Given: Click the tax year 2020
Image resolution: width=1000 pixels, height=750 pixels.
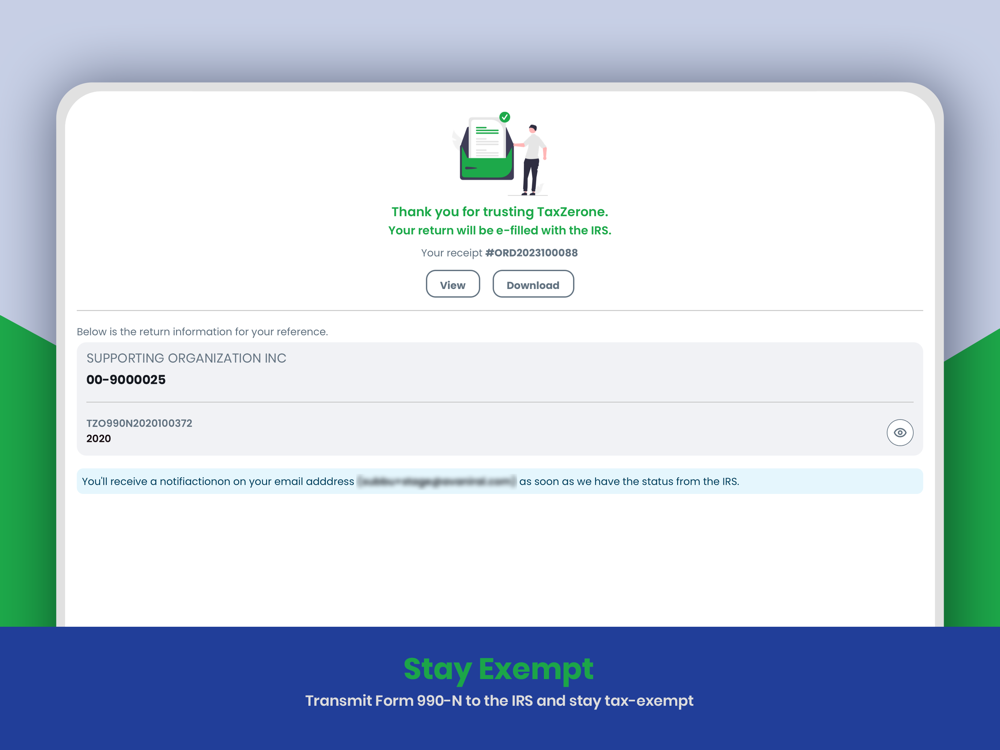Looking at the screenshot, I should [x=98, y=438].
